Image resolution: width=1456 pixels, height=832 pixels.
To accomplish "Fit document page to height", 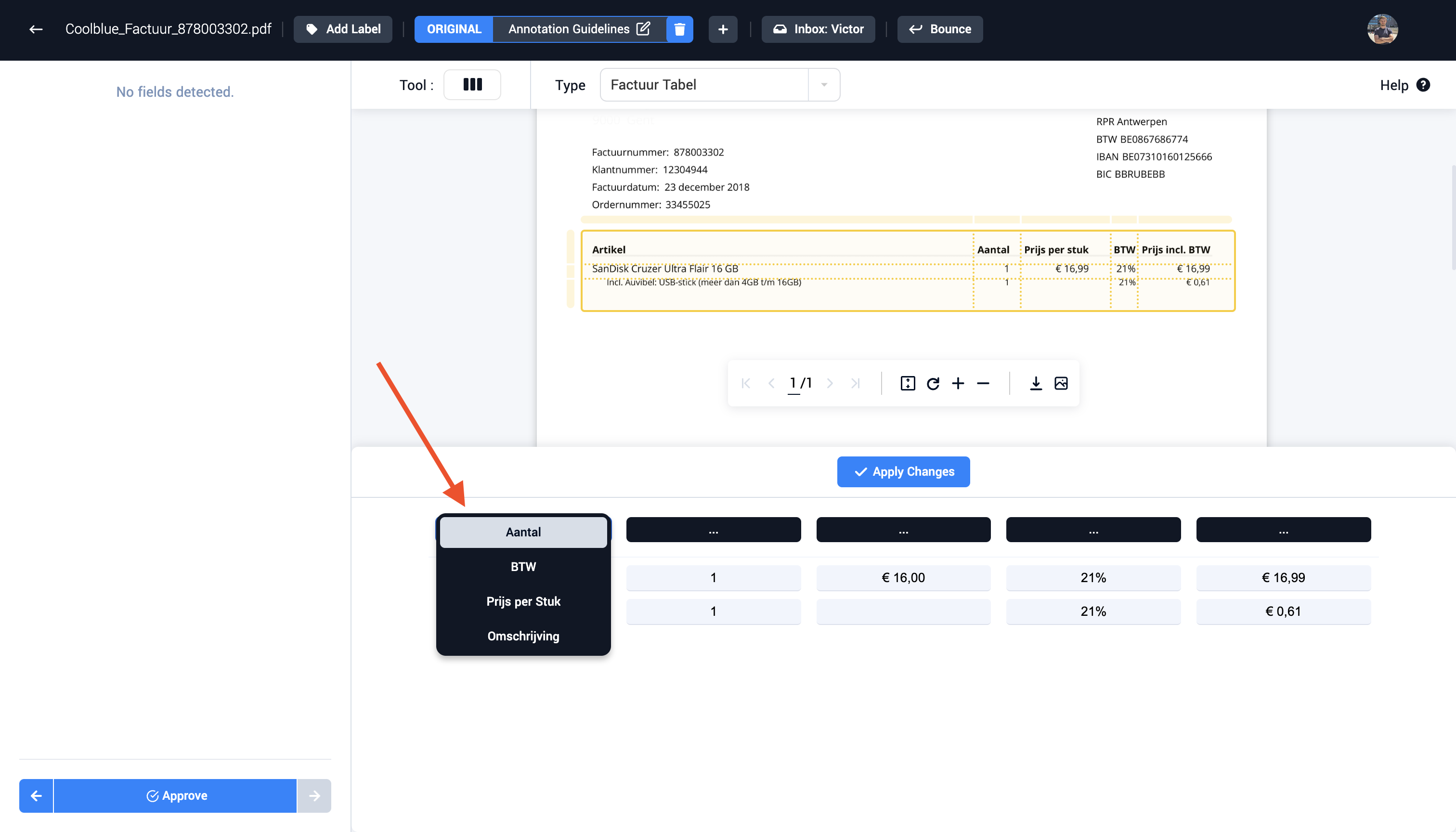I will [908, 383].
